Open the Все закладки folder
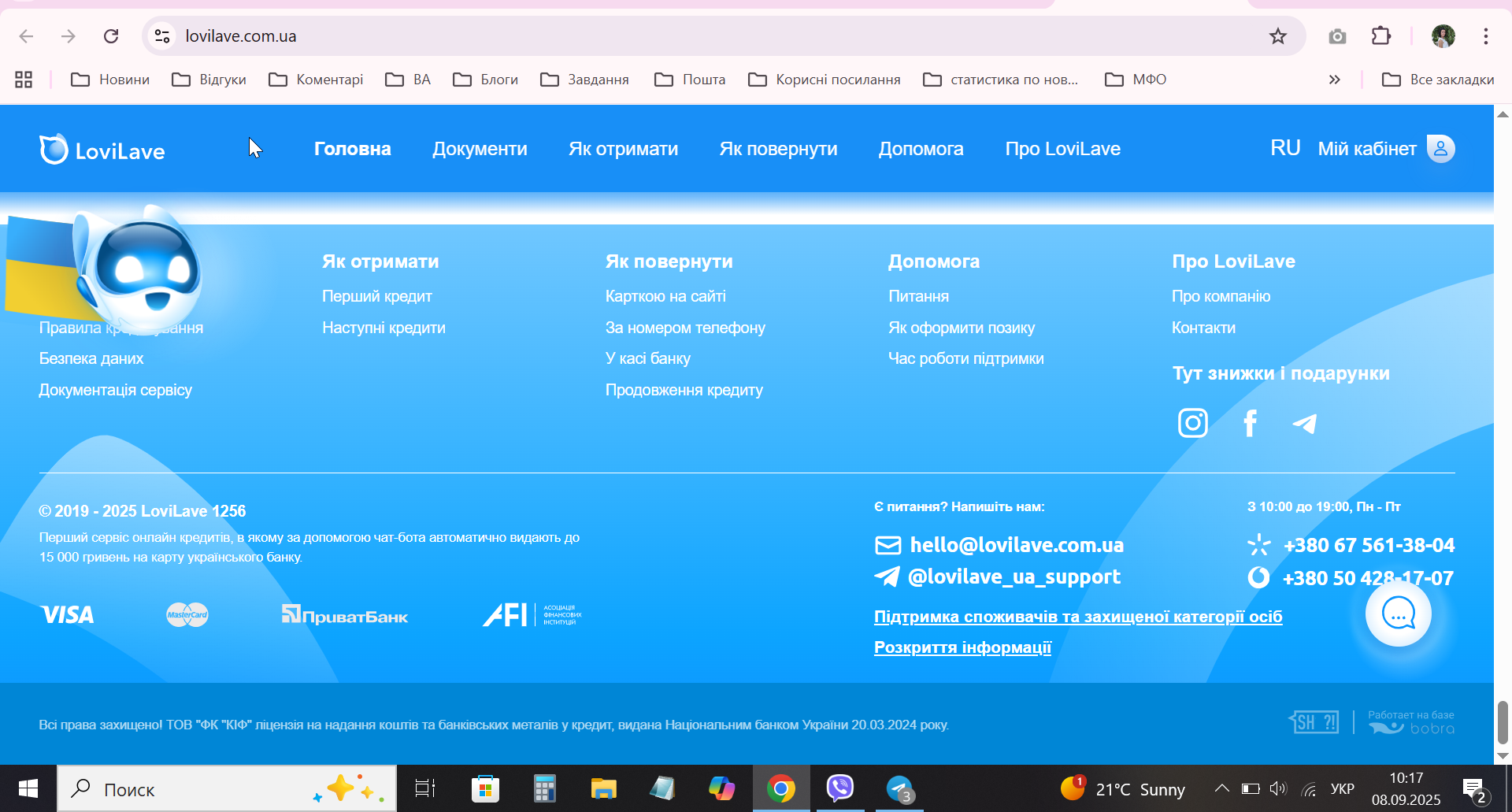 [x=1437, y=80]
